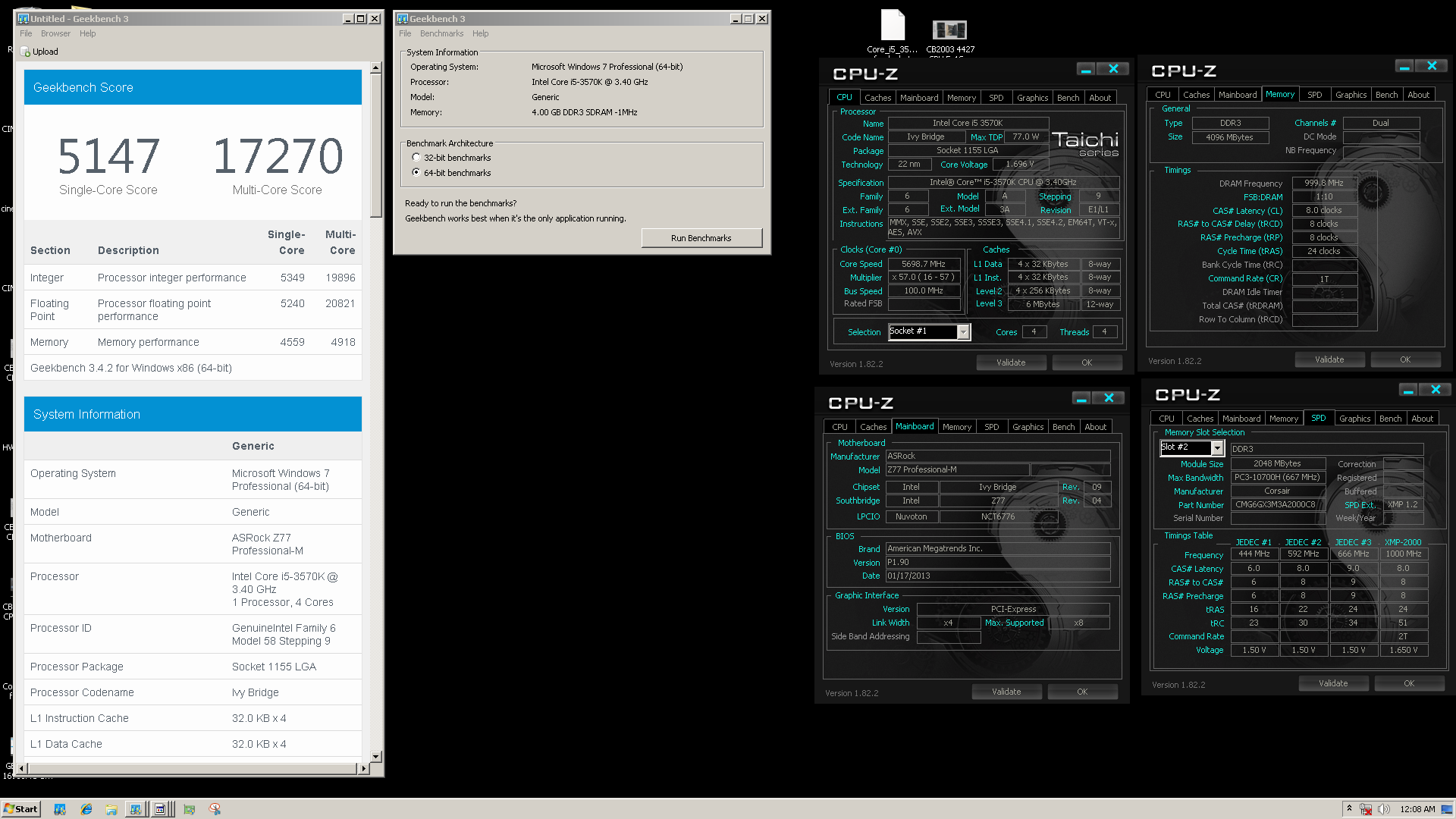Open Core_i5_35... file on desktop
The height and width of the screenshot is (819, 1456).
[893, 32]
